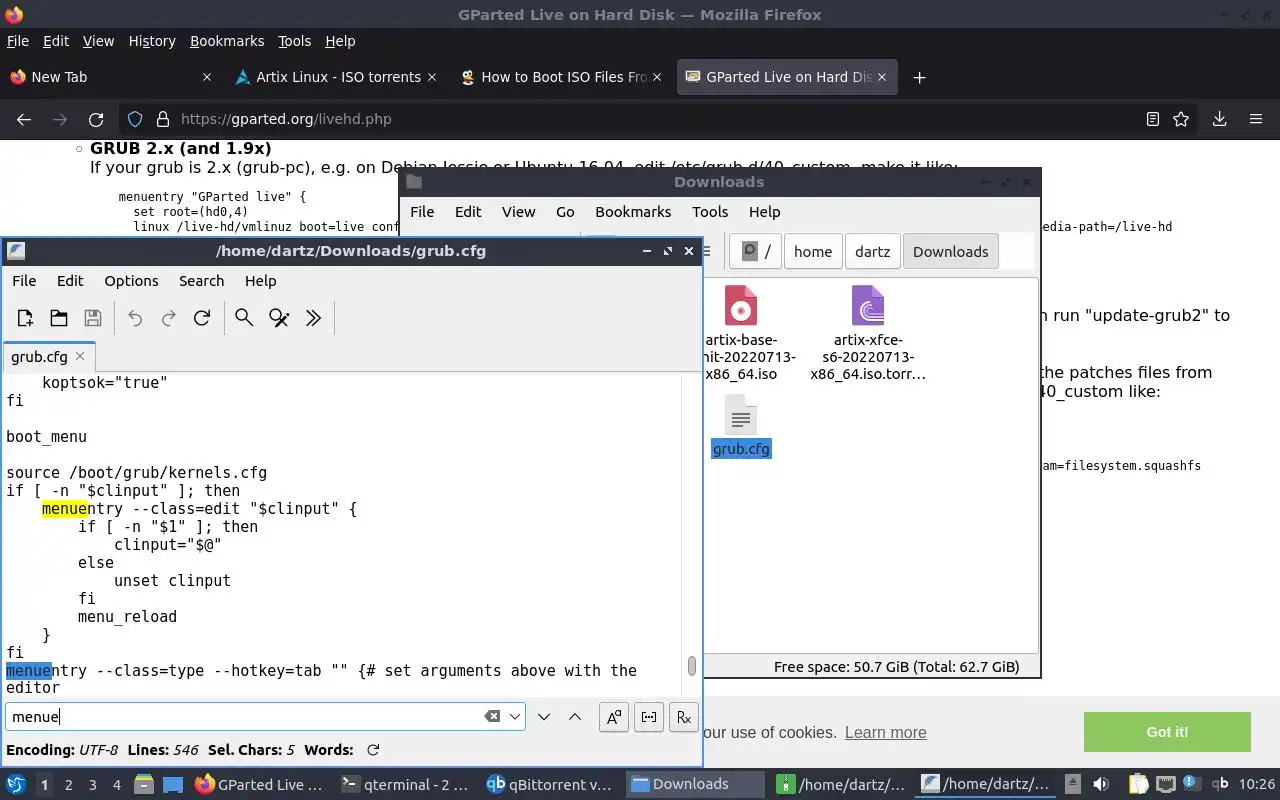Open the editor's Options menu

[131, 281]
